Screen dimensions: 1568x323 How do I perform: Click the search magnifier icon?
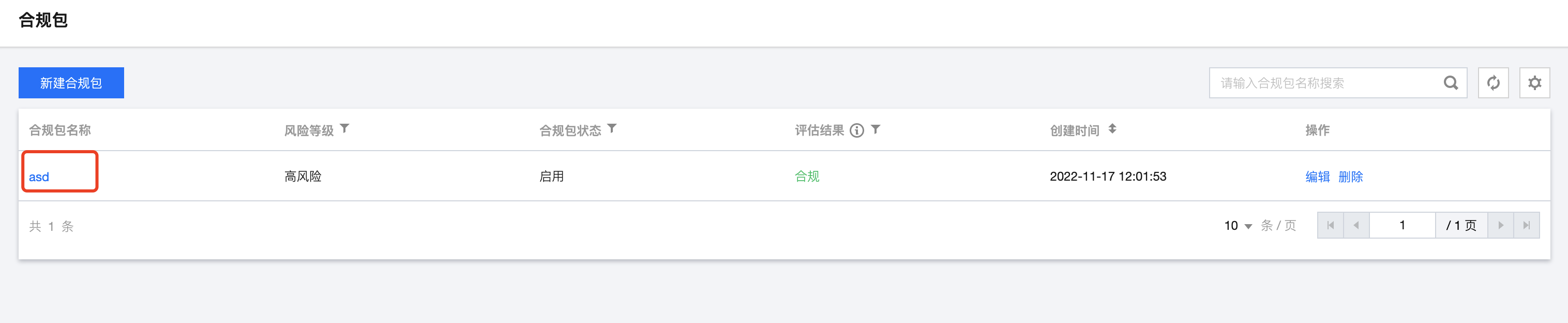[1451, 83]
